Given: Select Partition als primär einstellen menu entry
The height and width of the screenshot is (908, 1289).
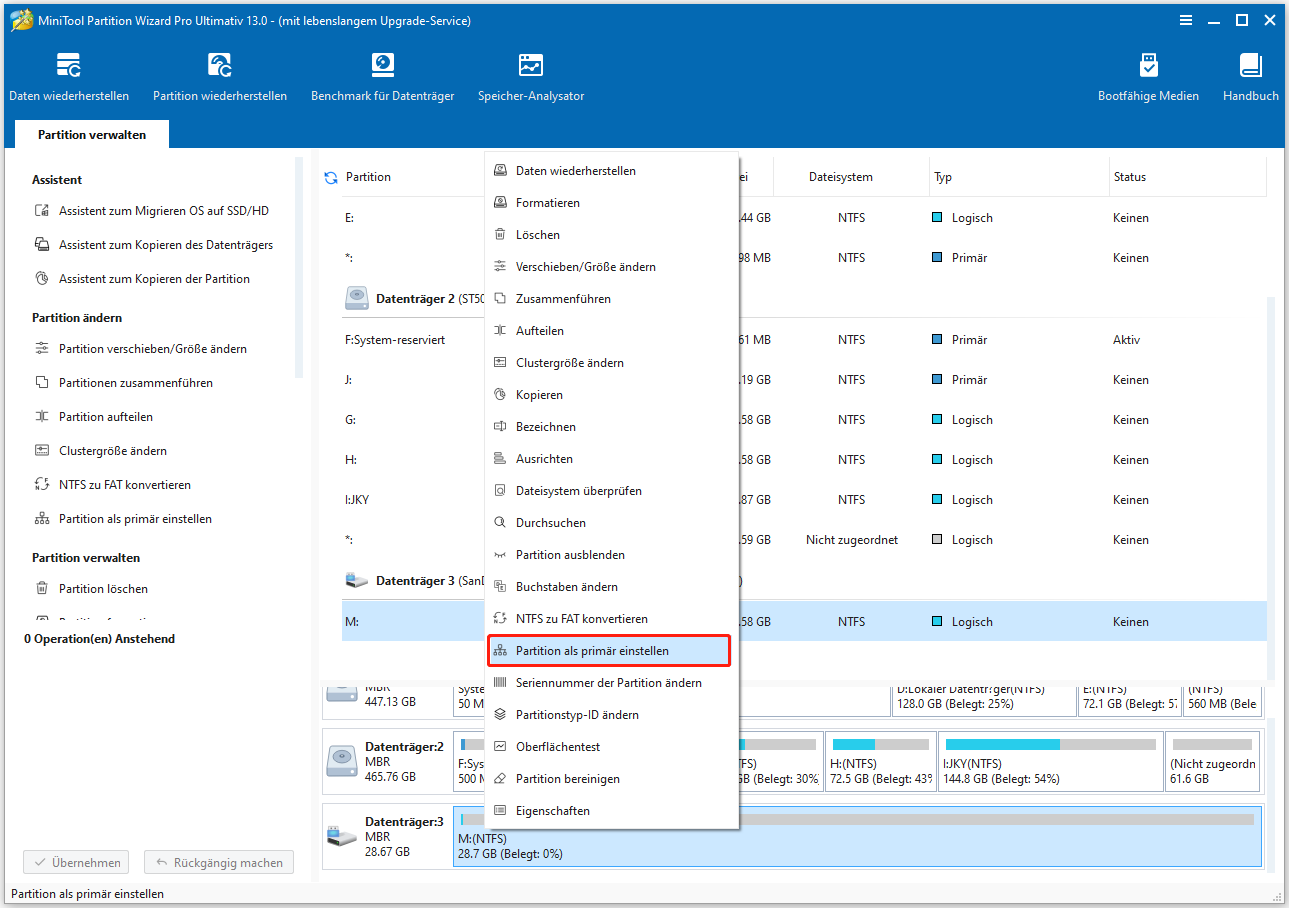Looking at the screenshot, I should pos(592,651).
